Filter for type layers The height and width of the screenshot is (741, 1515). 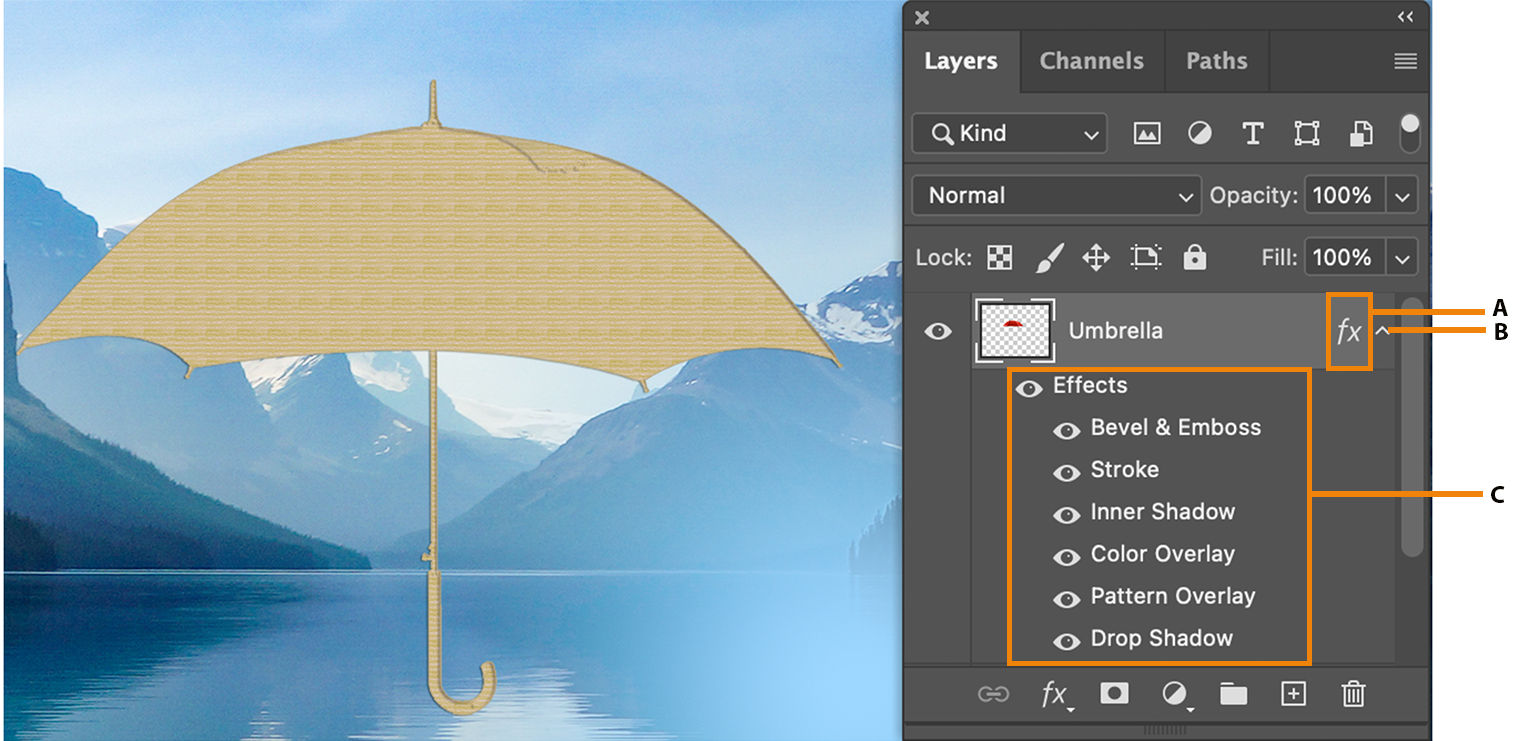tap(1253, 133)
